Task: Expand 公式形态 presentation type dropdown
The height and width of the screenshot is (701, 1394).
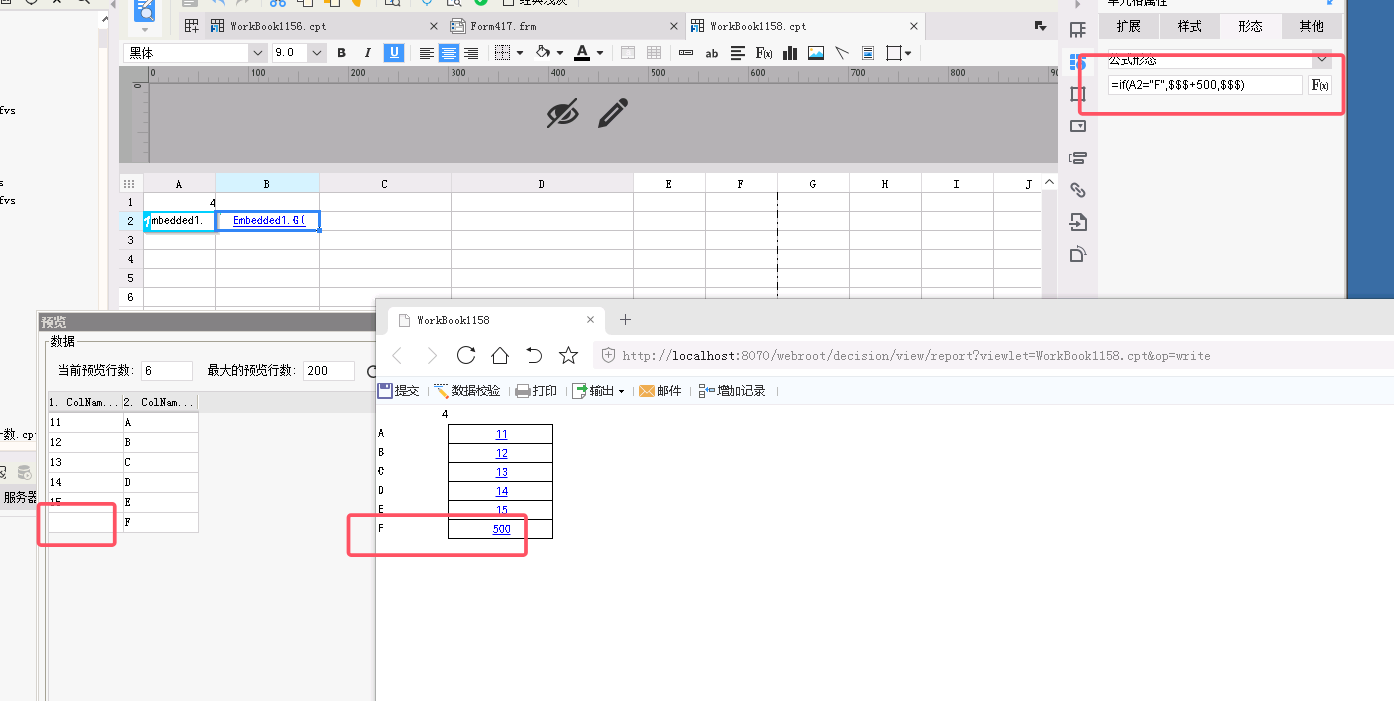Action: (1322, 60)
